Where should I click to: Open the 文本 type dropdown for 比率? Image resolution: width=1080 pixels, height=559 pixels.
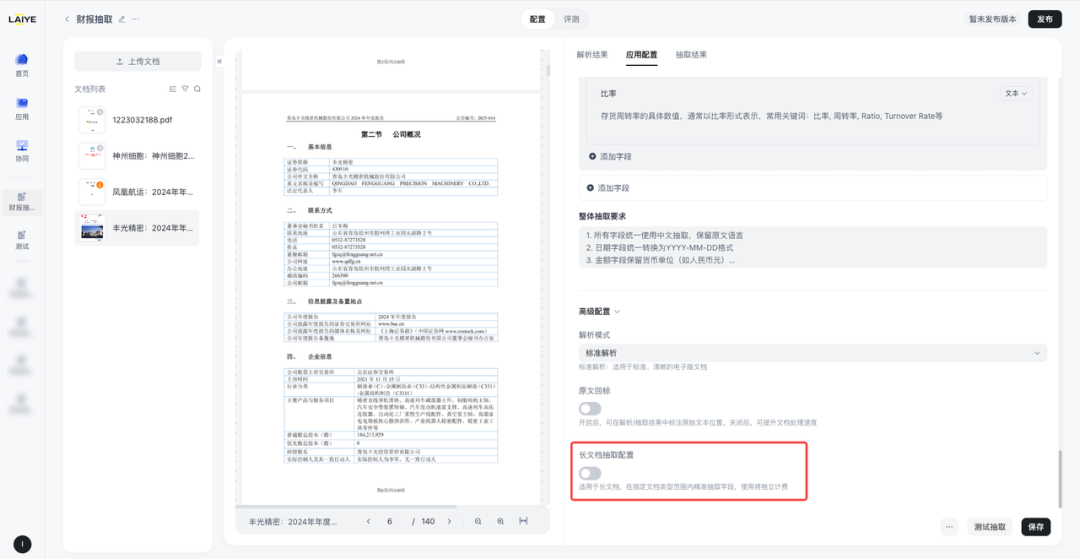1016,93
